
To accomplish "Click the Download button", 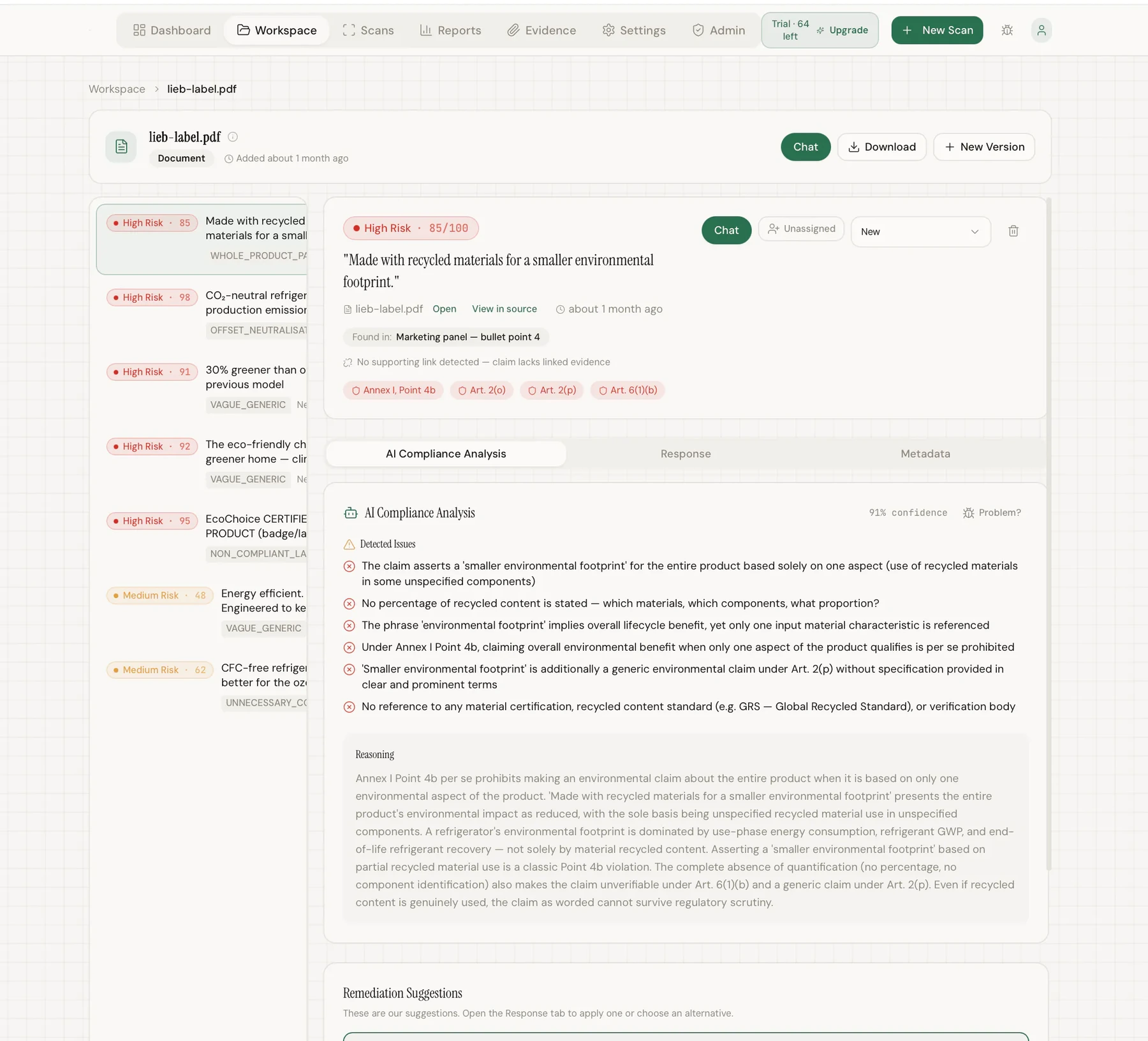I will 881,147.
